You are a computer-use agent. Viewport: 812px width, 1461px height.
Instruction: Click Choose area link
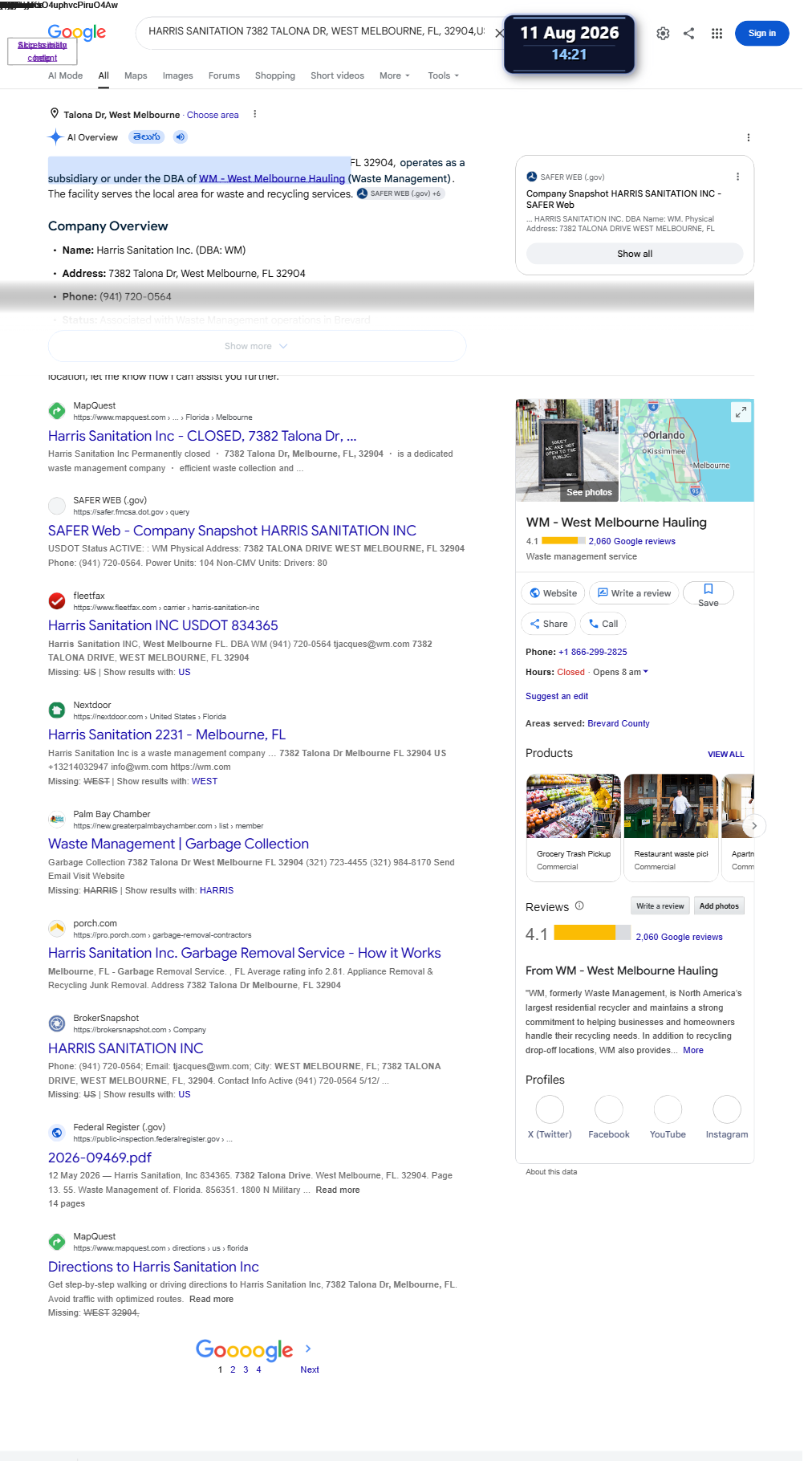pyautogui.click(x=213, y=115)
